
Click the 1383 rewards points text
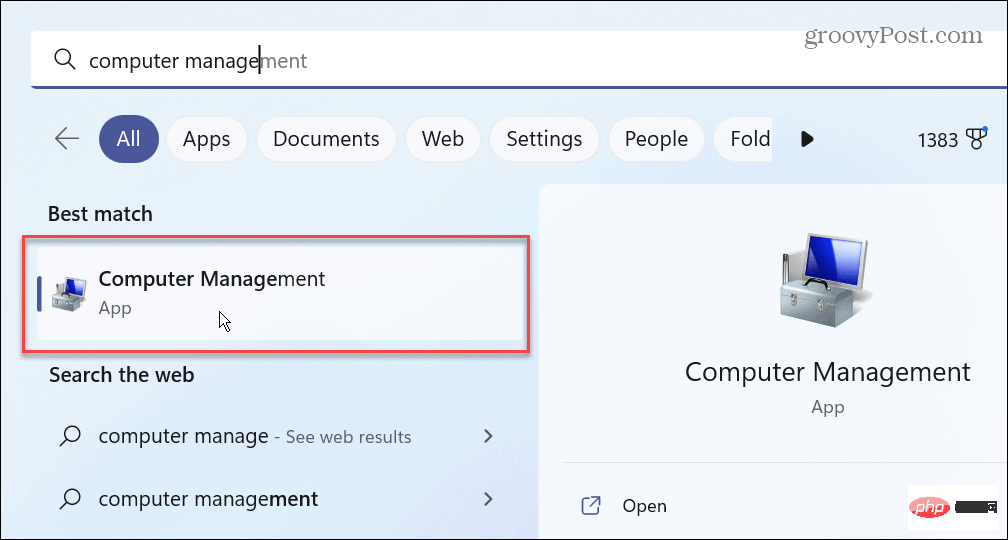(938, 140)
